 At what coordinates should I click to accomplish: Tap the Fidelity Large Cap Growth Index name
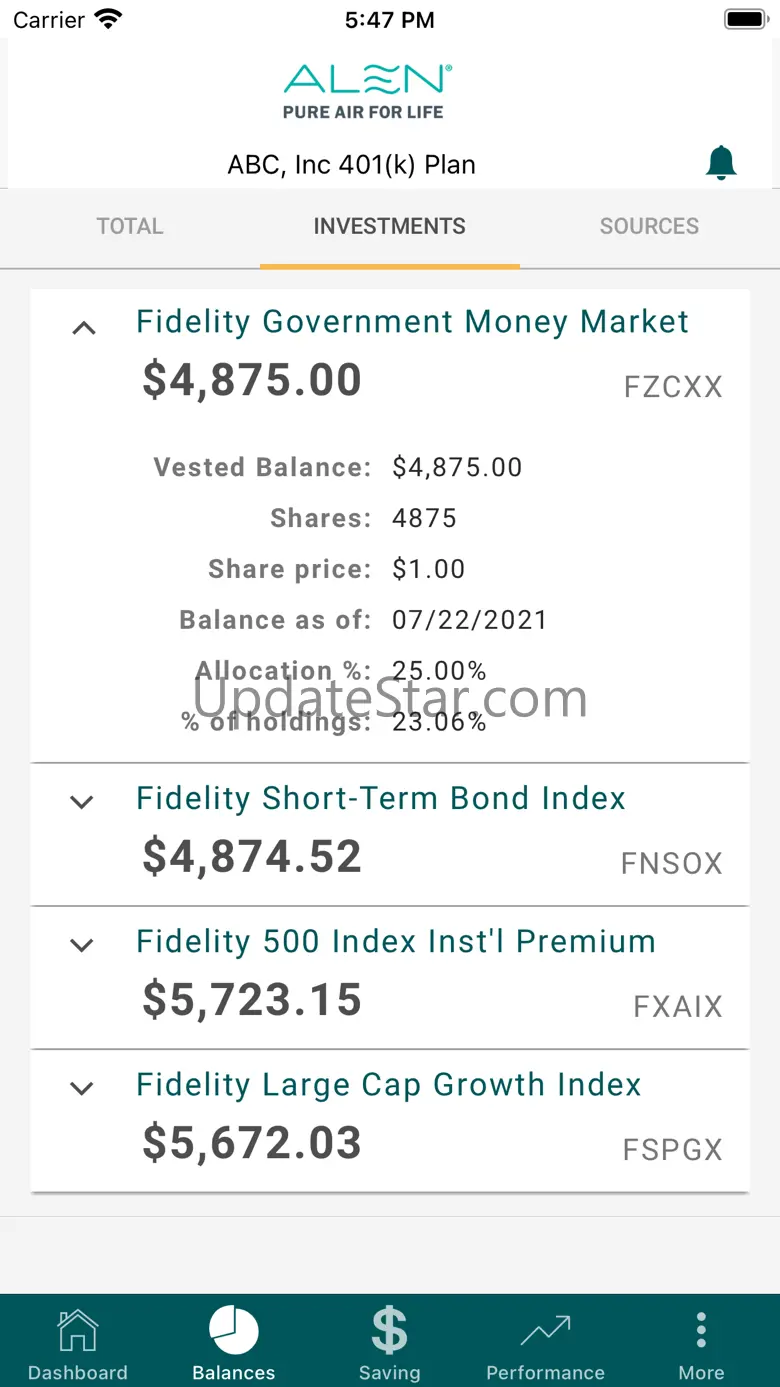(x=388, y=1085)
